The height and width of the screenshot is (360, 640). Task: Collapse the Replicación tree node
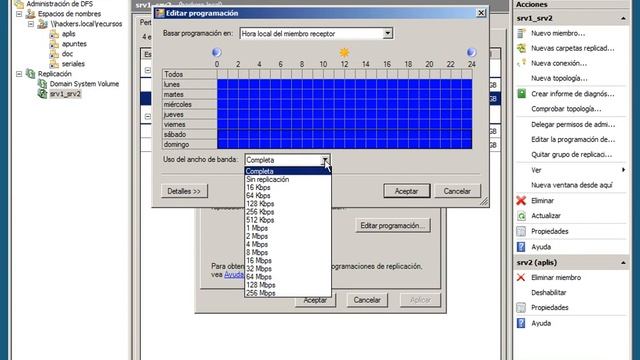(19, 74)
